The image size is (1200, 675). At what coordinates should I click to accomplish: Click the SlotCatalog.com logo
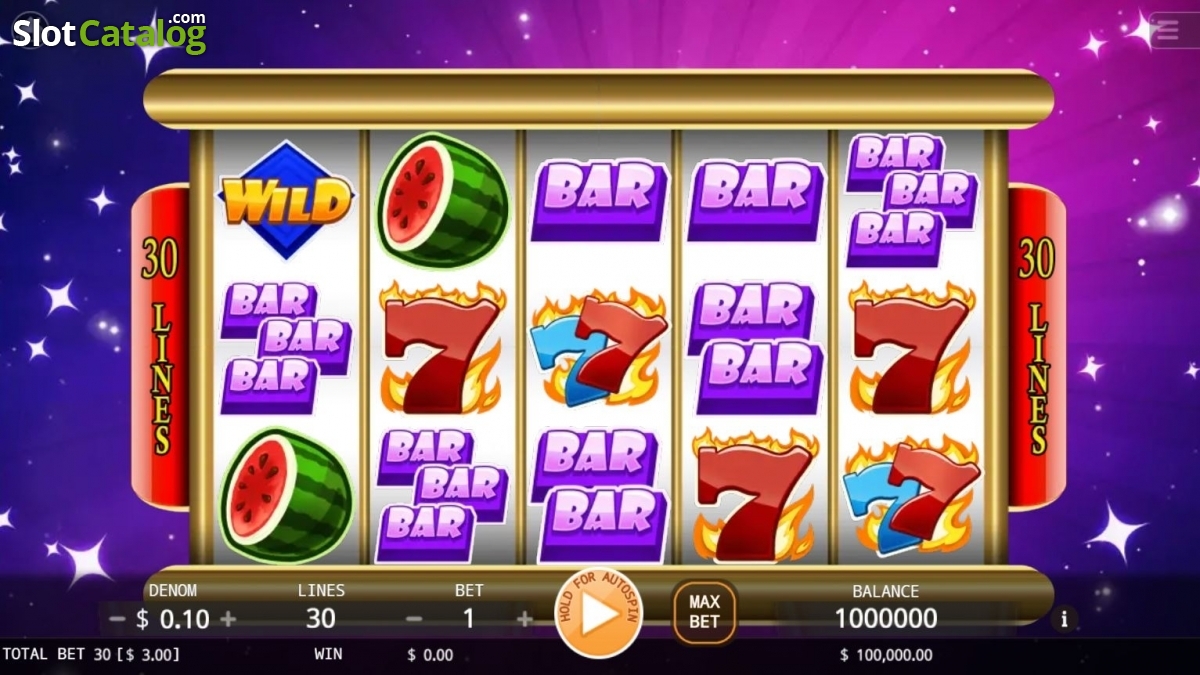click(109, 32)
